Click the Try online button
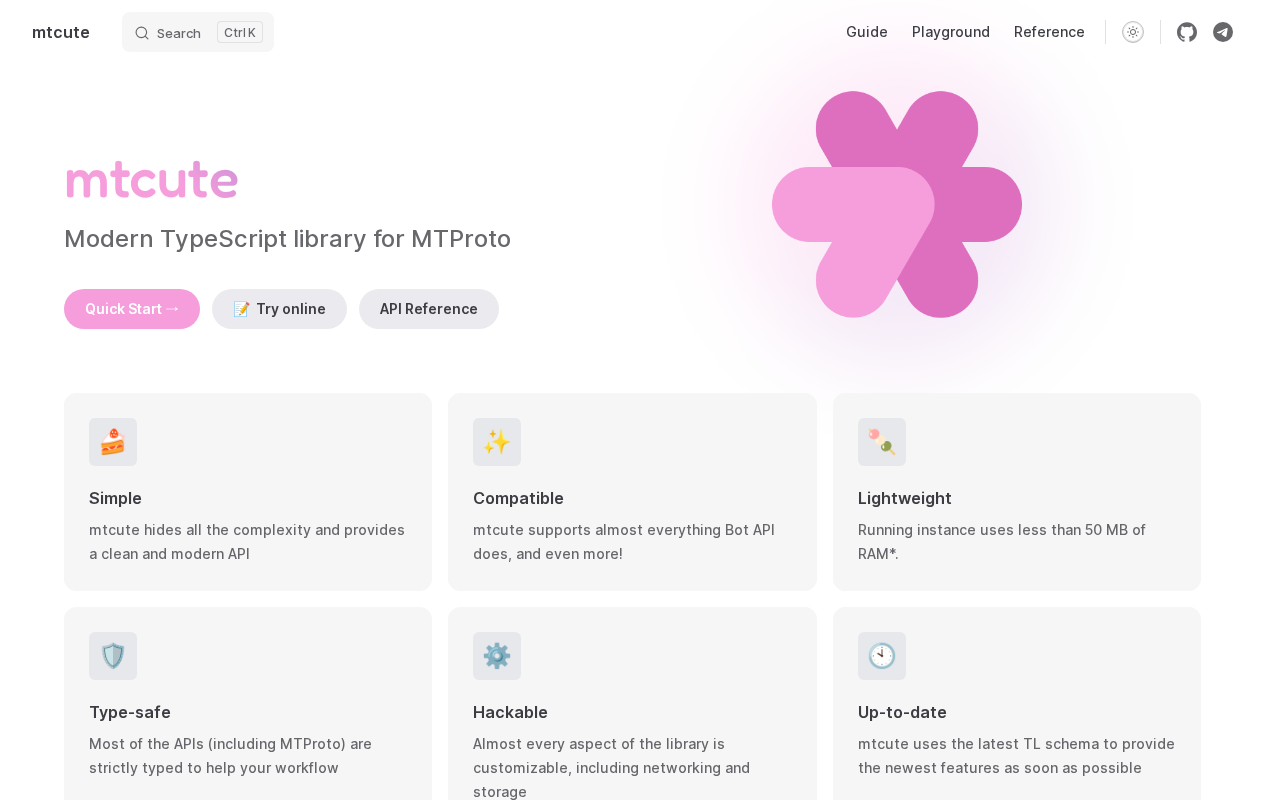The image size is (1280, 800). pyautogui.click(x=279, y=309)
